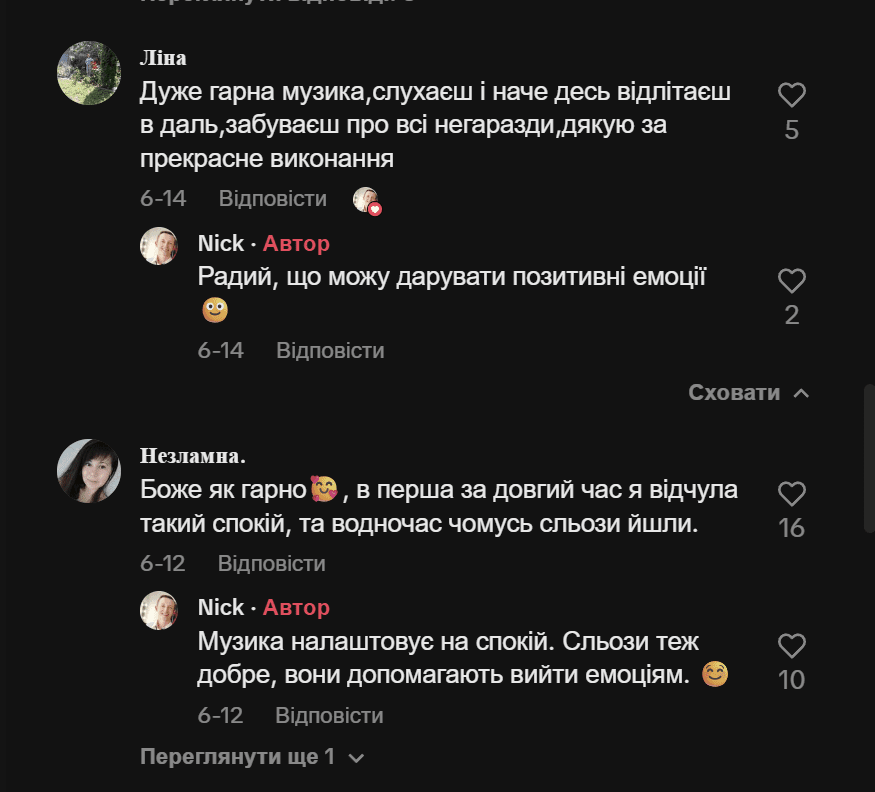Click the chevron next to Сховати
Screen dimensions: 875x792
click(800, 393)
